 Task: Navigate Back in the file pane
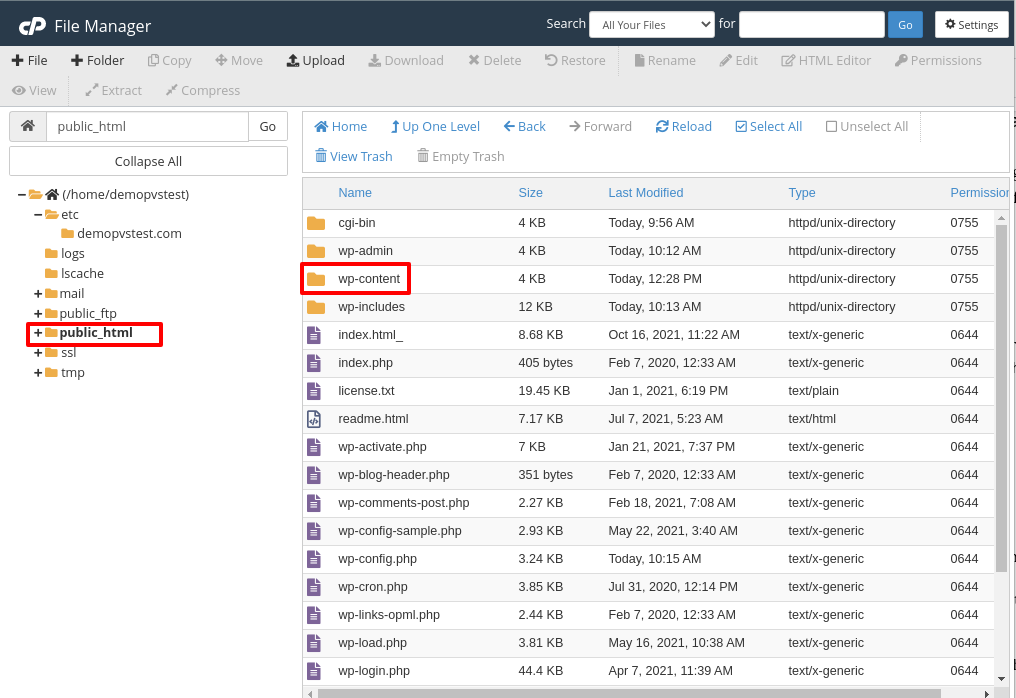pyautogui.click(x=525, y=126)
